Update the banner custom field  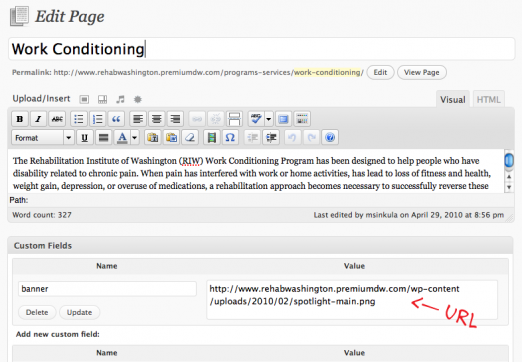(x=79, y=312)
